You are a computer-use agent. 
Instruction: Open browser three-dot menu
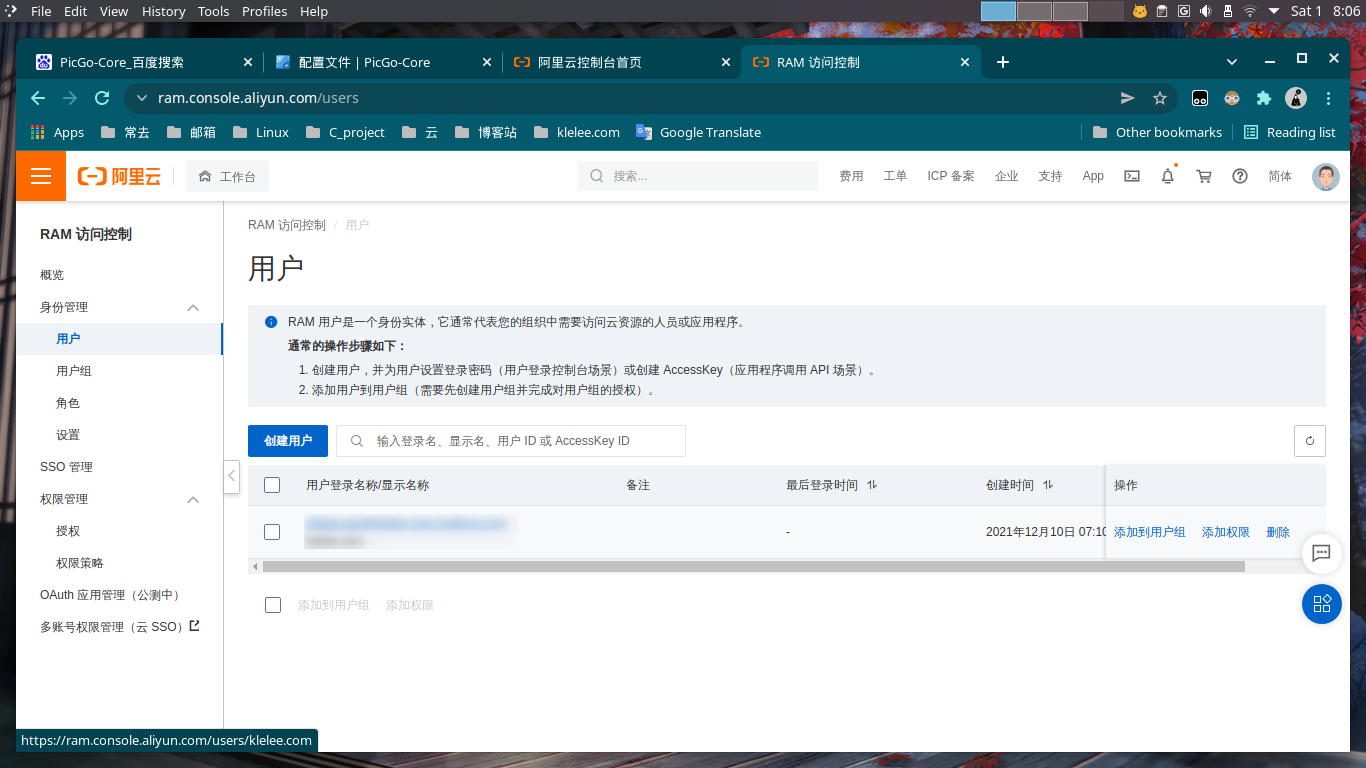click(x=1328, y=98)
